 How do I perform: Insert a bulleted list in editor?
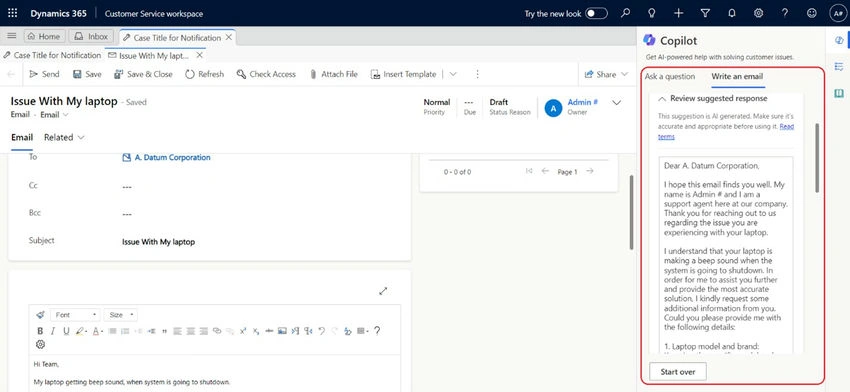[112, 331]
